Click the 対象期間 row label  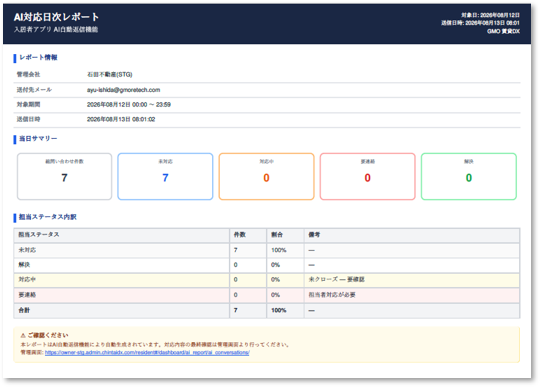click(x=29, y=105)
